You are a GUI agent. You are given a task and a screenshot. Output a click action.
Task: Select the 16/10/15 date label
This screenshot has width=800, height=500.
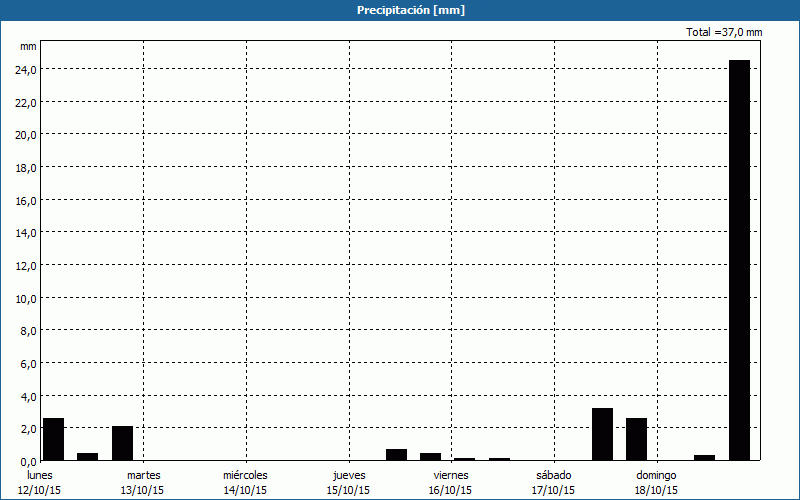pos(451,490)
